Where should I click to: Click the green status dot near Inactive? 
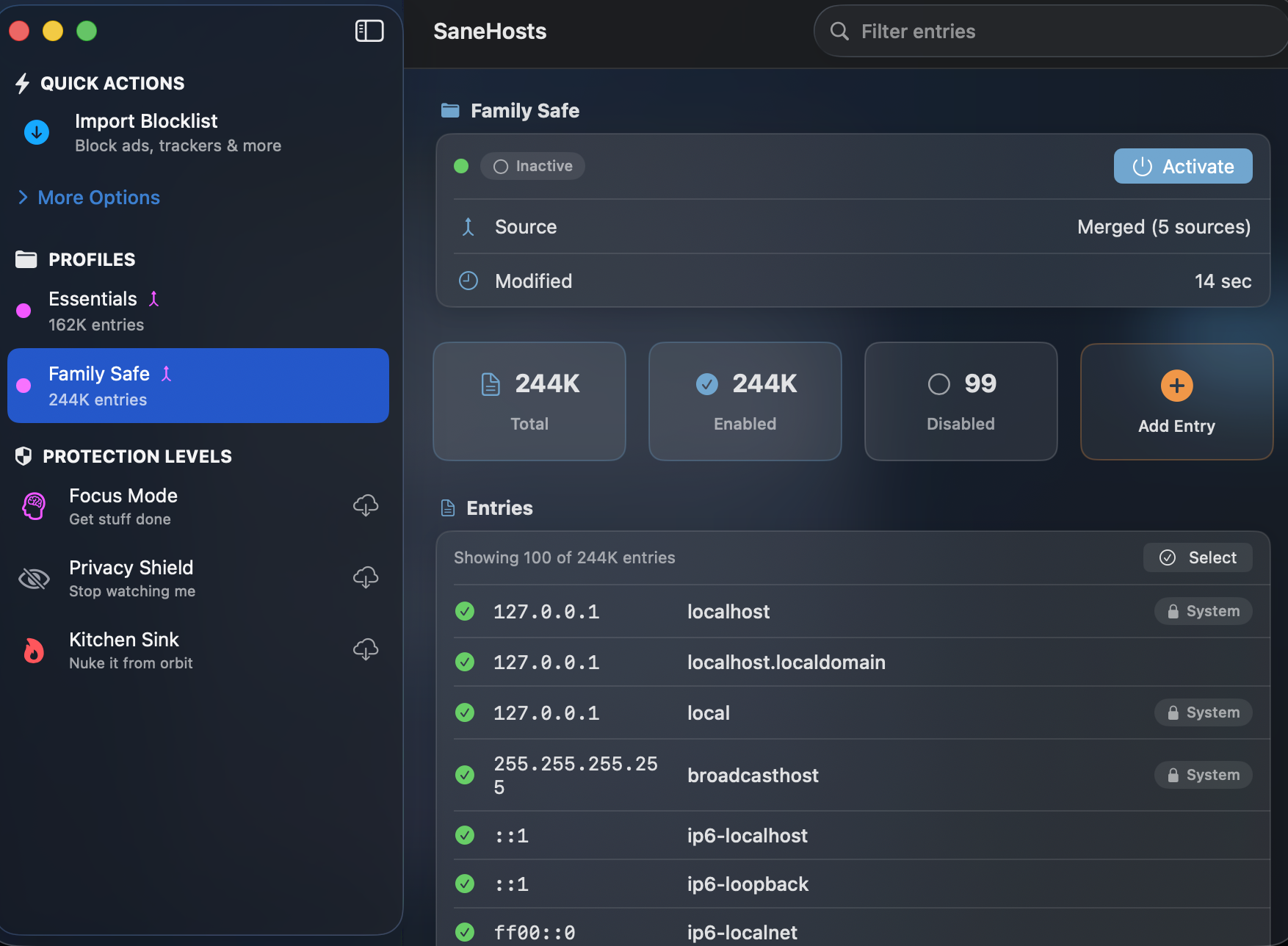click(461, 166)
